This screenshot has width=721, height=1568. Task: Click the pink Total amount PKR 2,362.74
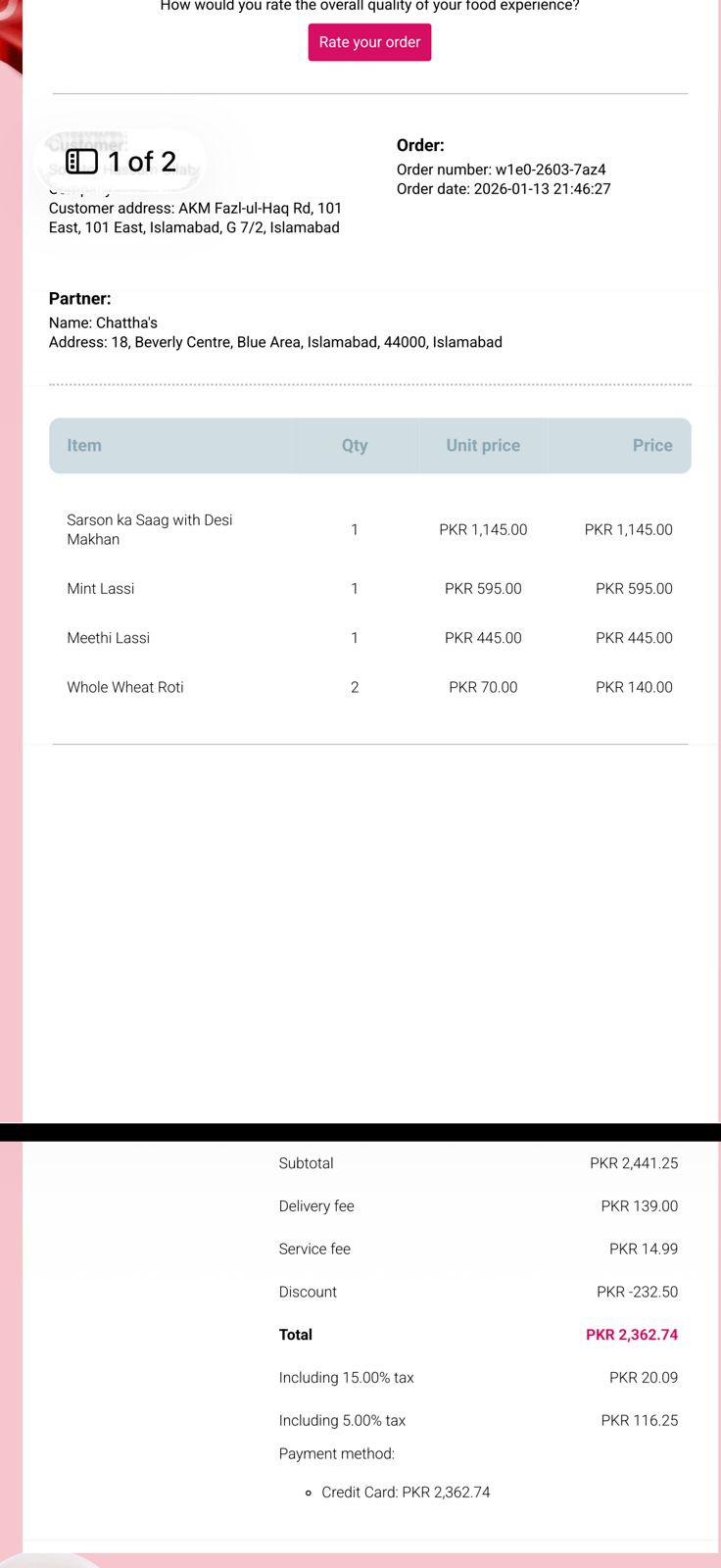(x=632, y=1335)
